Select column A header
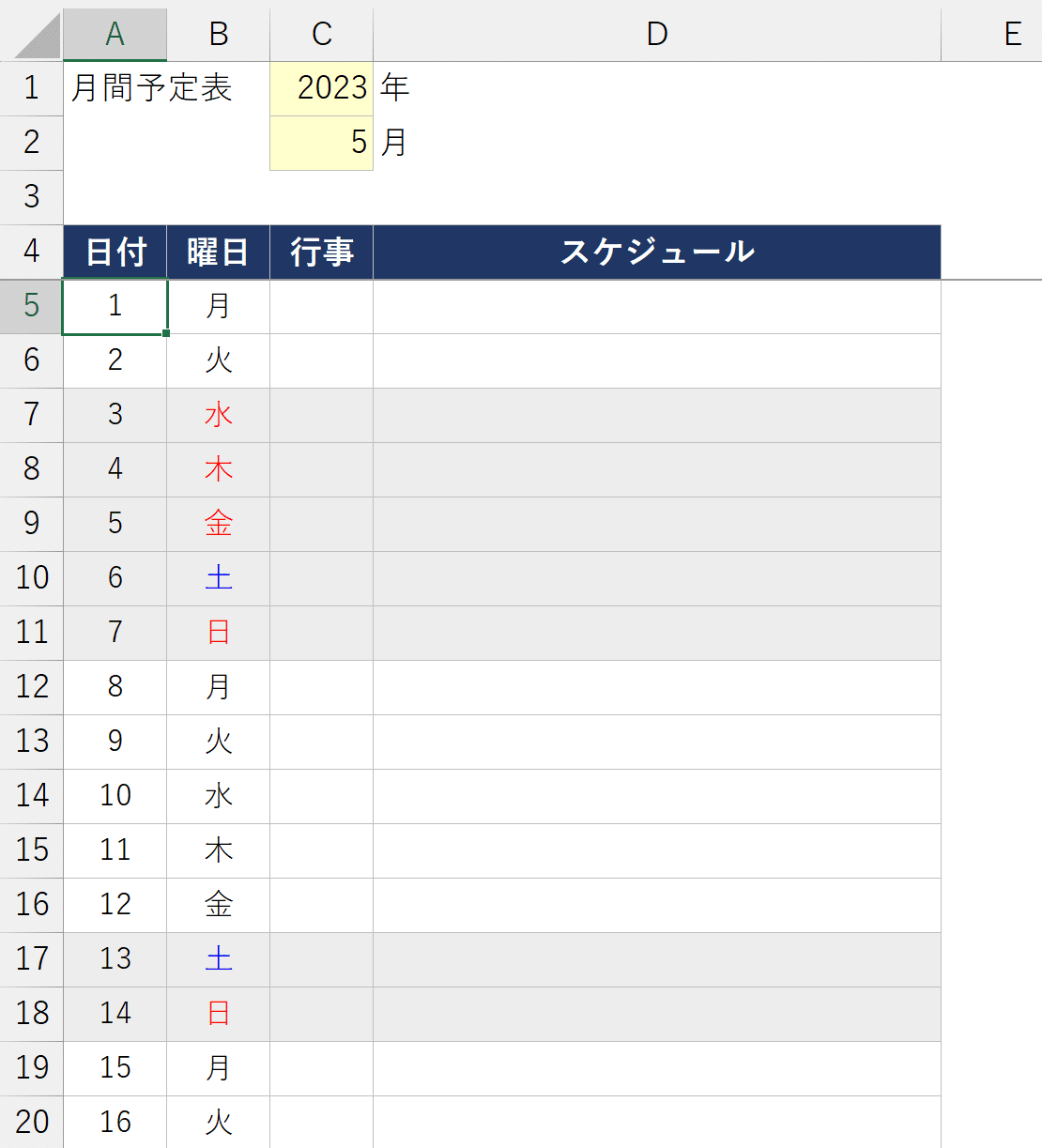 (115, 34)
